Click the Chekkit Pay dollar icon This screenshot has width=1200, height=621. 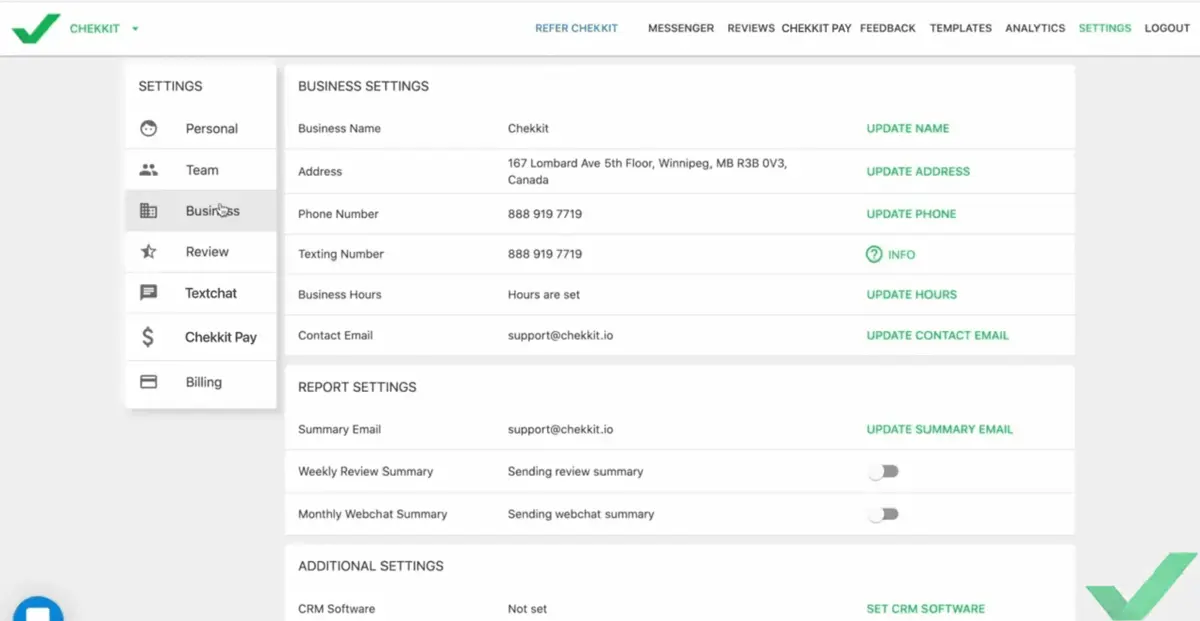[x=148, y=337]
